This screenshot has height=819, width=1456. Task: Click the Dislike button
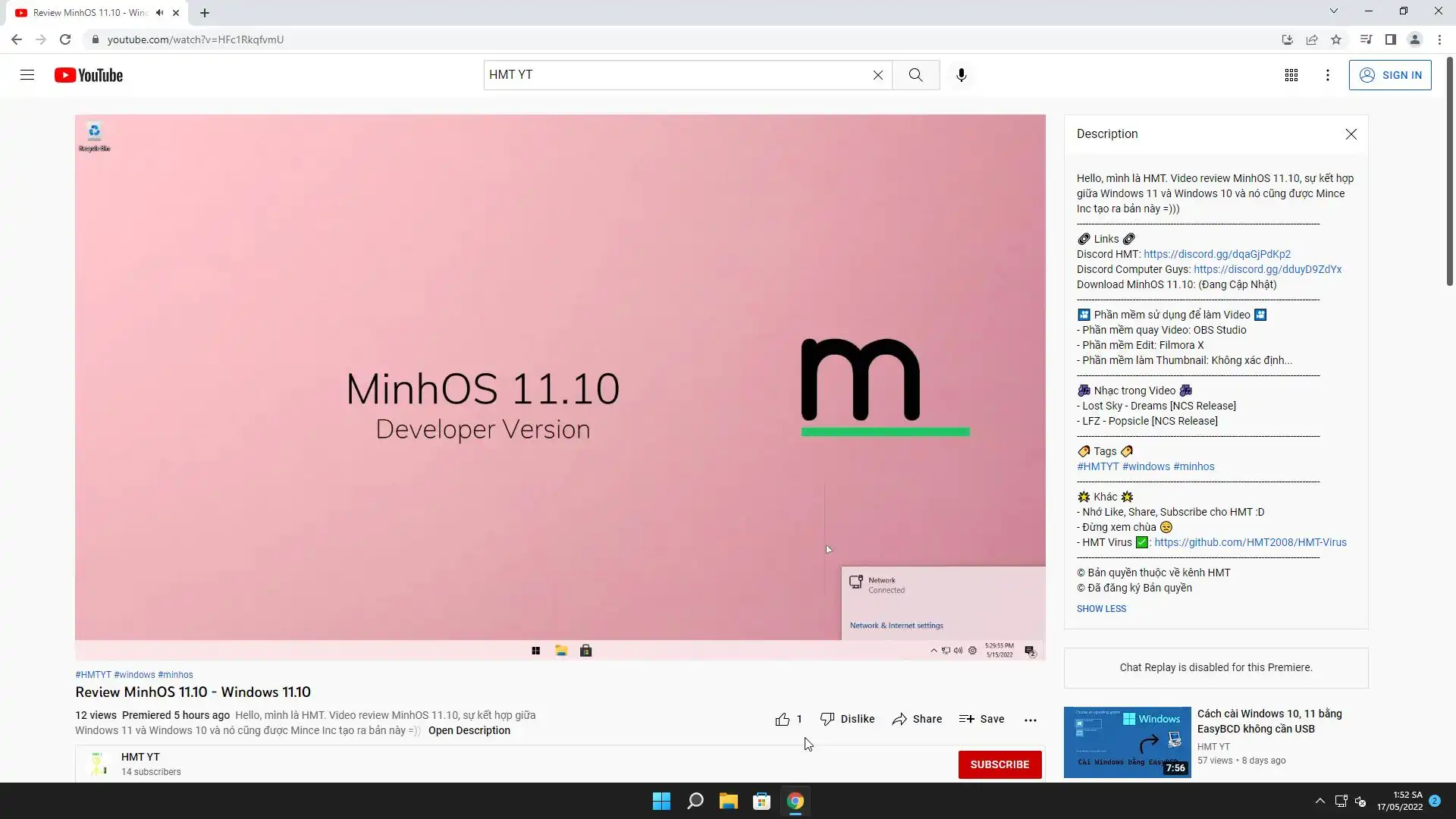pyautogui.click(x=847, y=720)
